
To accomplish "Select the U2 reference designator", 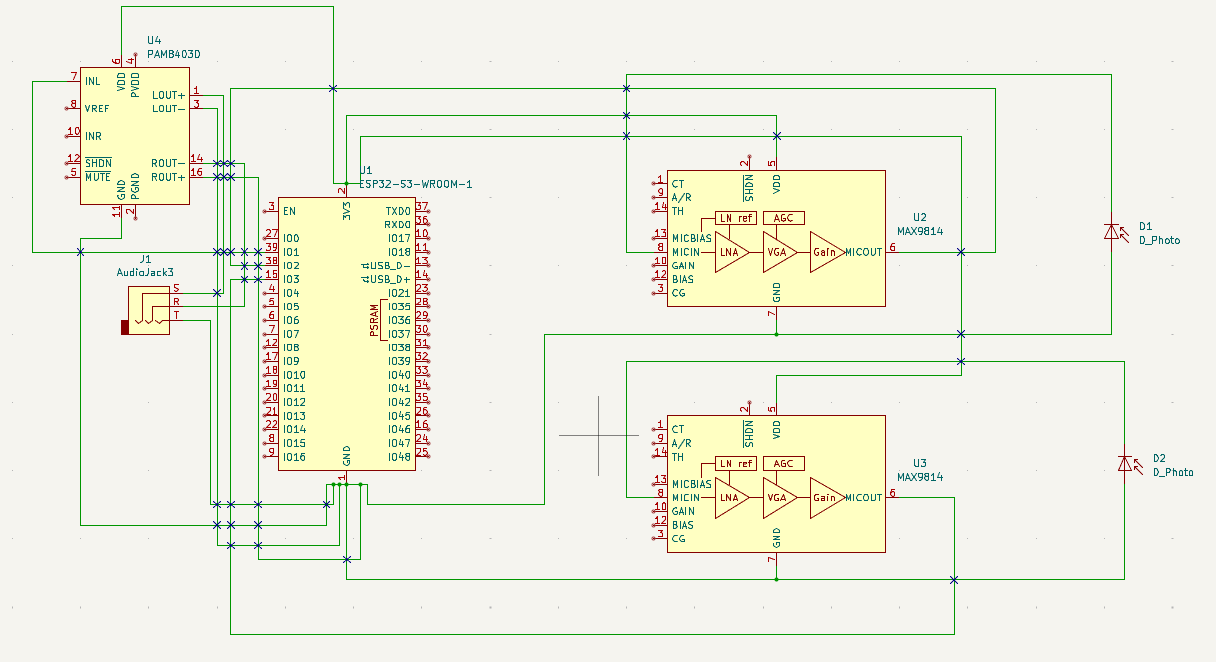I will pyautogui.click(x=920, y=217).
